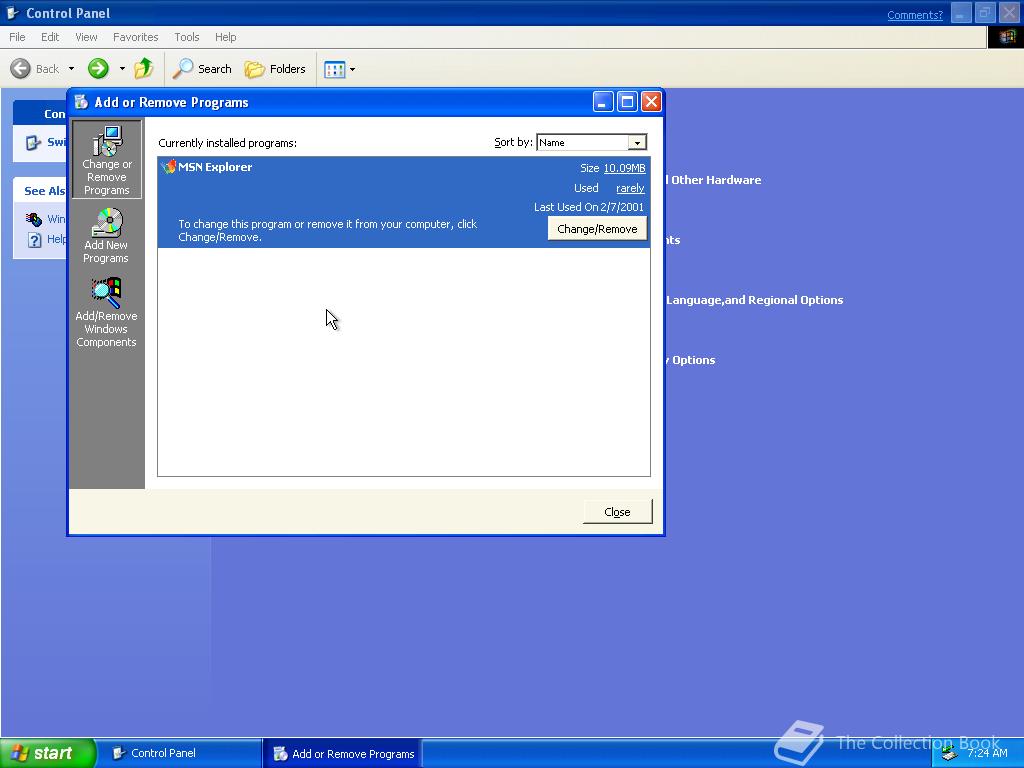Screen dimensions: 1024x768
Task: Close the Add or Remove Programs dialog via Close button
Action: [617, 512]
